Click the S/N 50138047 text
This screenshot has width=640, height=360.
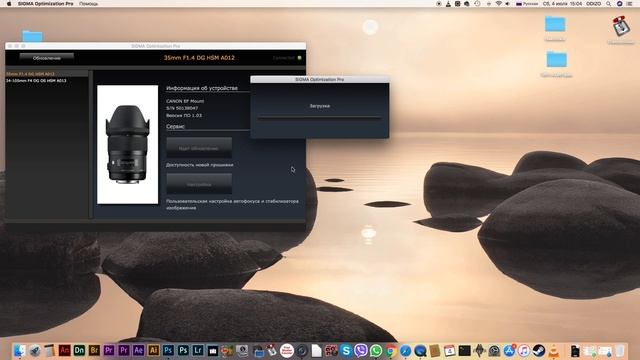point(182,108)
